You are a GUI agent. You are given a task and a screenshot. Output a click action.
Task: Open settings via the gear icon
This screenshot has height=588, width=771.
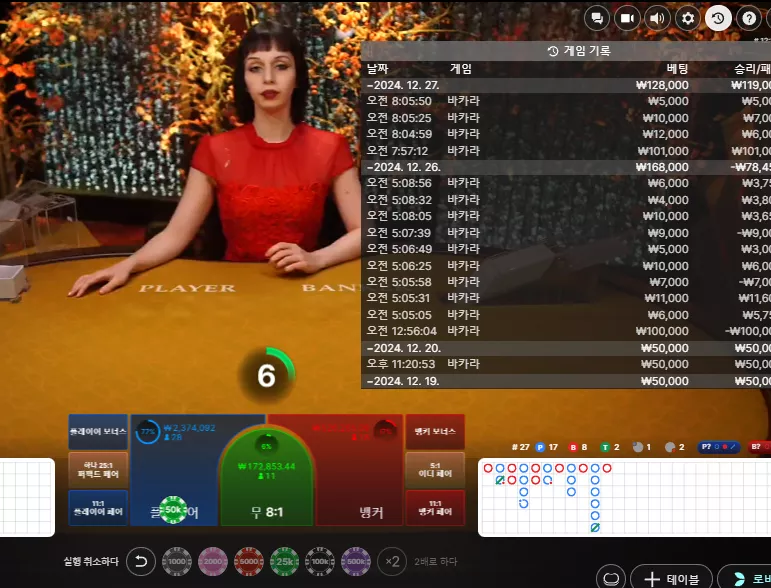(x=688, y=18)
